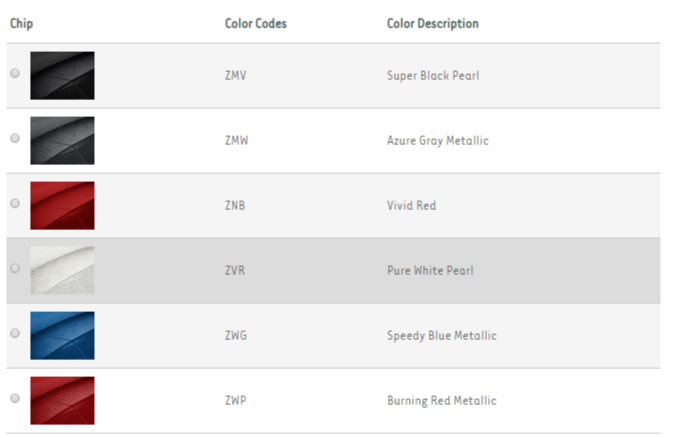Choose the Burning Red Metallic radio button

(x=14, y=398)
